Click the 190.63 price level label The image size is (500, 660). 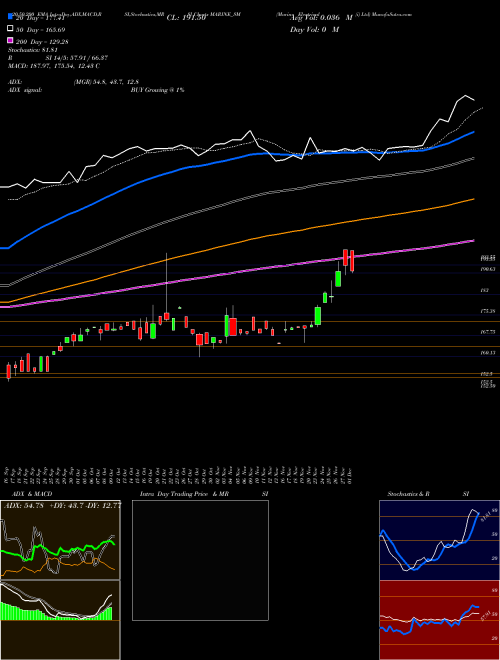pos(488,269)
